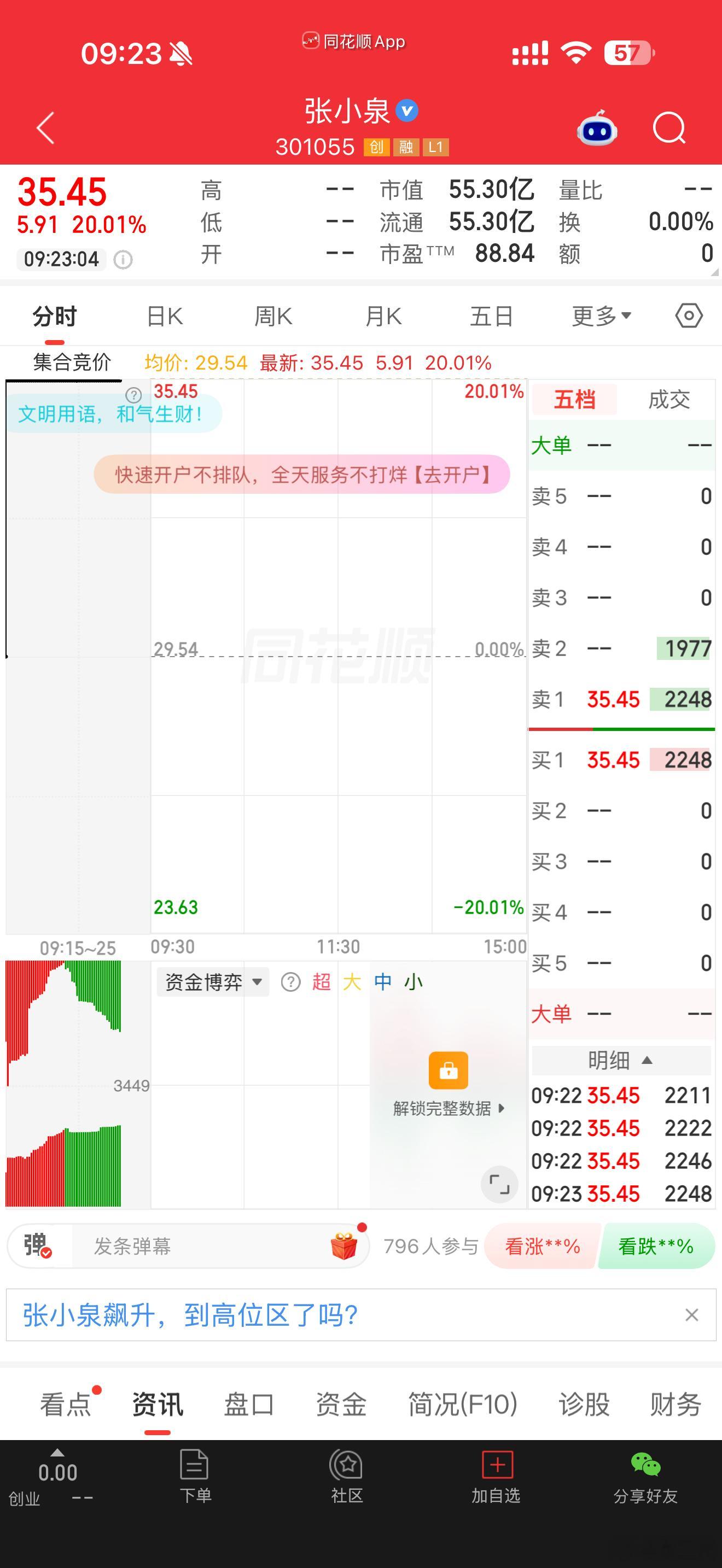Open the 资金 tab
Viewport: 722px width, 1568px height.
point(341,1405)
